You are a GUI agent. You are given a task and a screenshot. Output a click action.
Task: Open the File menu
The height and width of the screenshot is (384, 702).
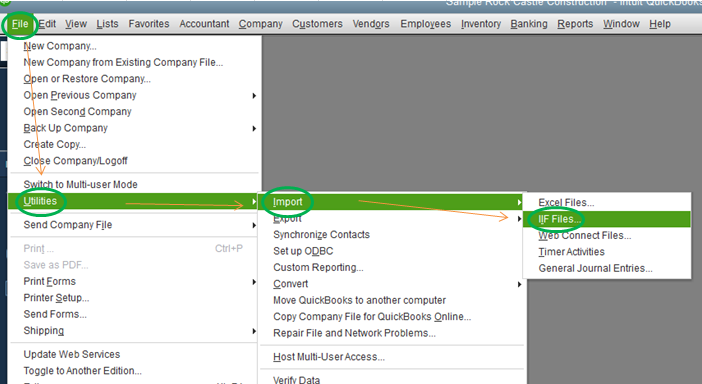20,24
